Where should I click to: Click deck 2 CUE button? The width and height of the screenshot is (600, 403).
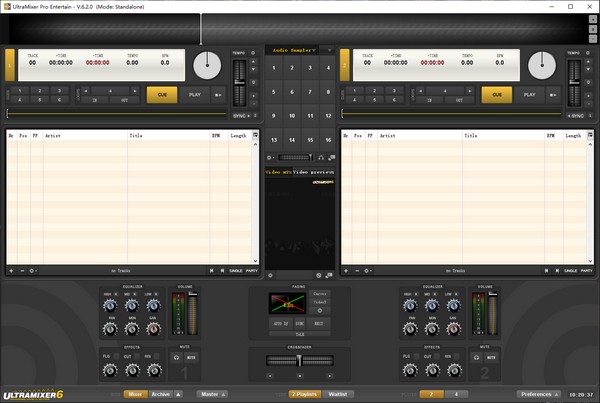[497, 95]
